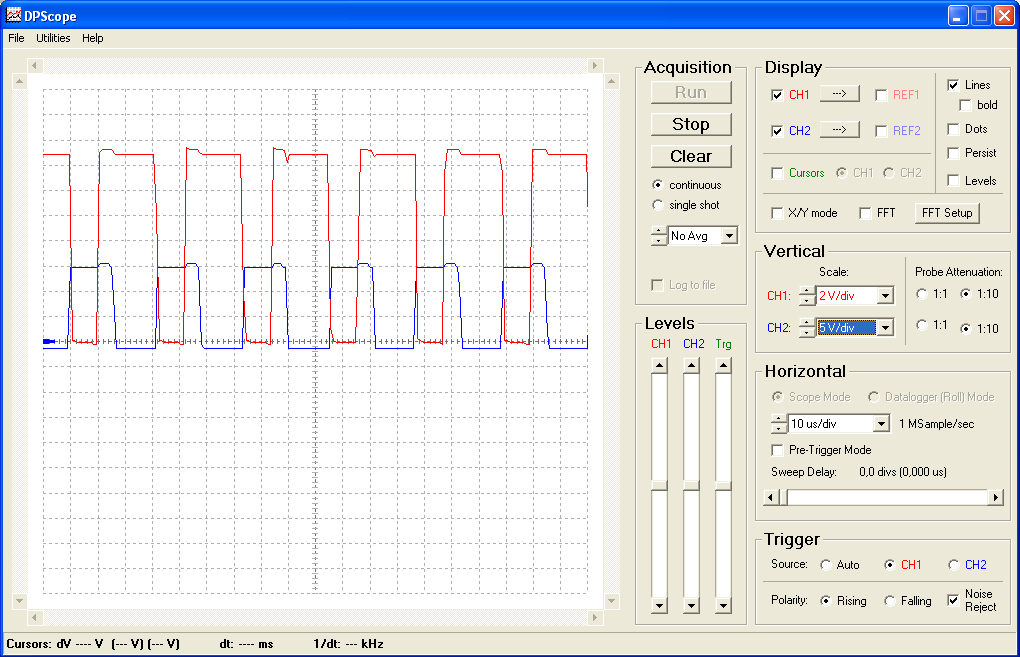The width and height of the screenshot is (1020, 657).
Task: Open FFT Setup
Action: (946, 213)
